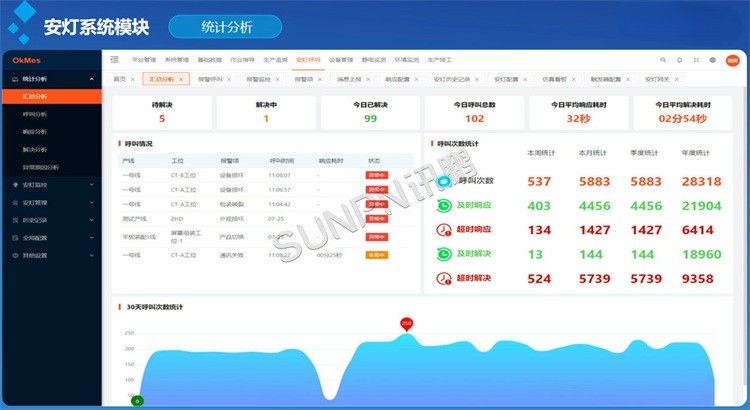Open the orange user avatar menu
750x410 pixels.
click(732, 60)
